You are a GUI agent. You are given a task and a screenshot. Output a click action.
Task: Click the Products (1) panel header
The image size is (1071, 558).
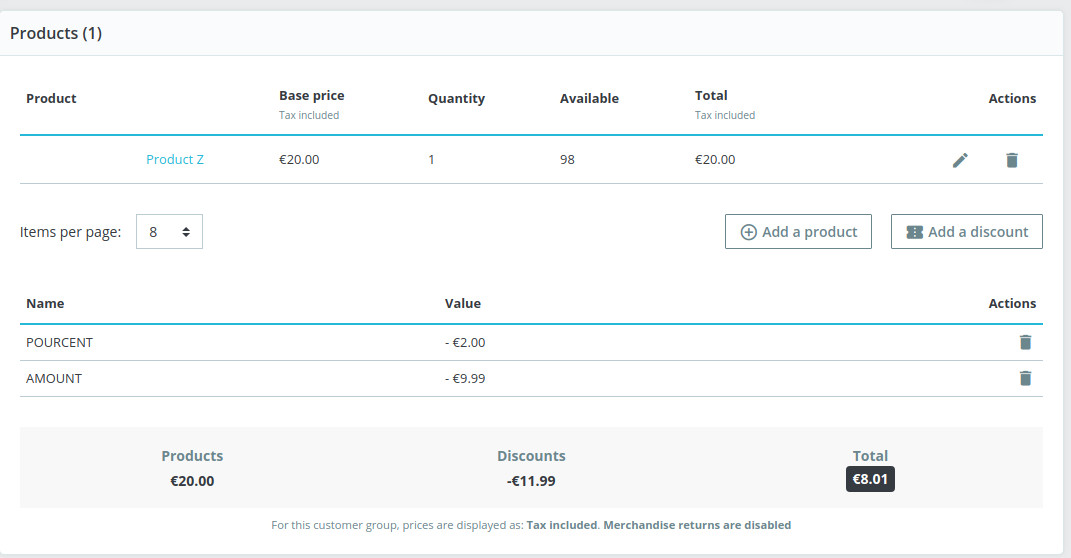(56, 34)
